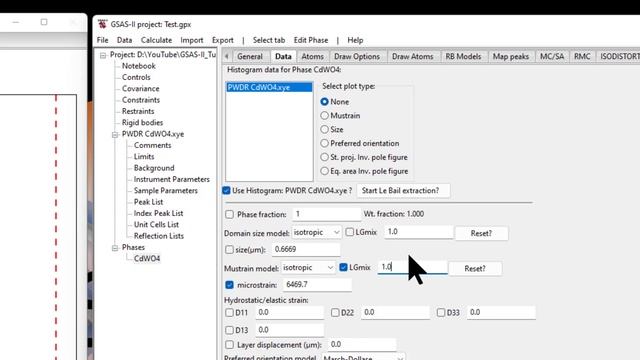This screenshot has height=360, width=640.
Task: Collapse the Phases tree node
Action: (x=115, y=248)
